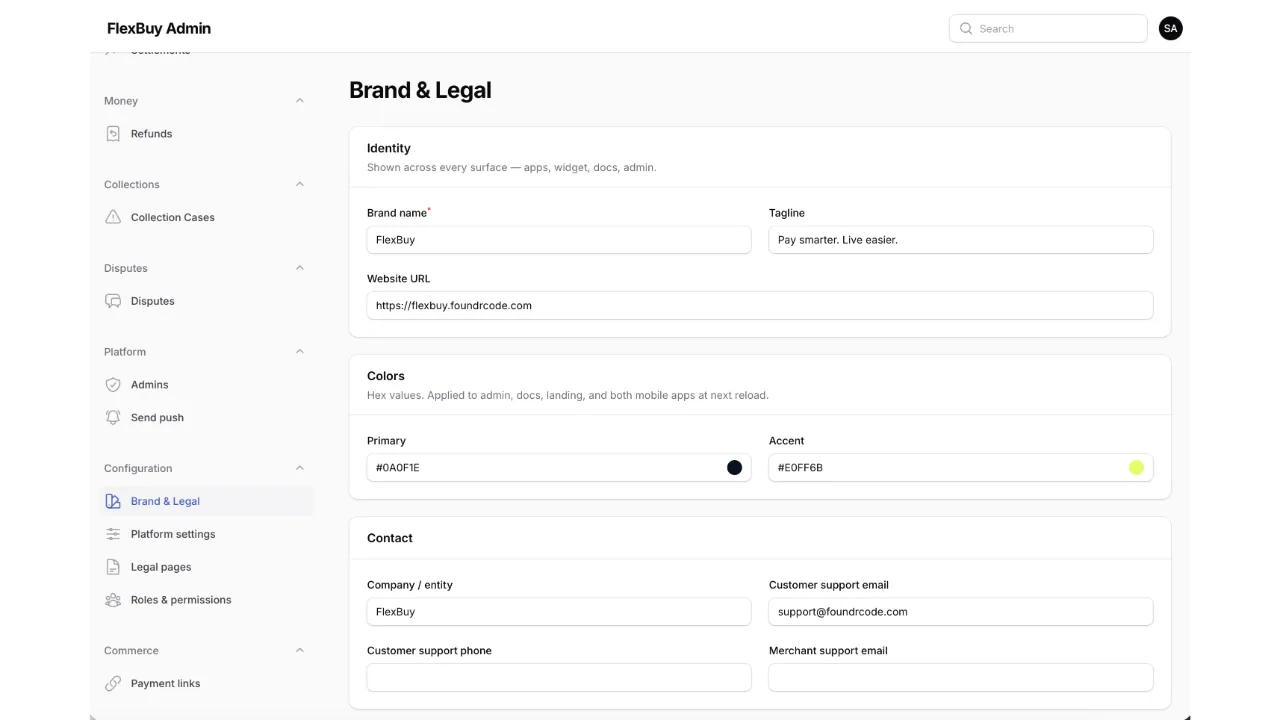Edit the Customer support email field
Image resolution: width=1280 pixels, height=720 pixels.
click(x=961, y=612)
